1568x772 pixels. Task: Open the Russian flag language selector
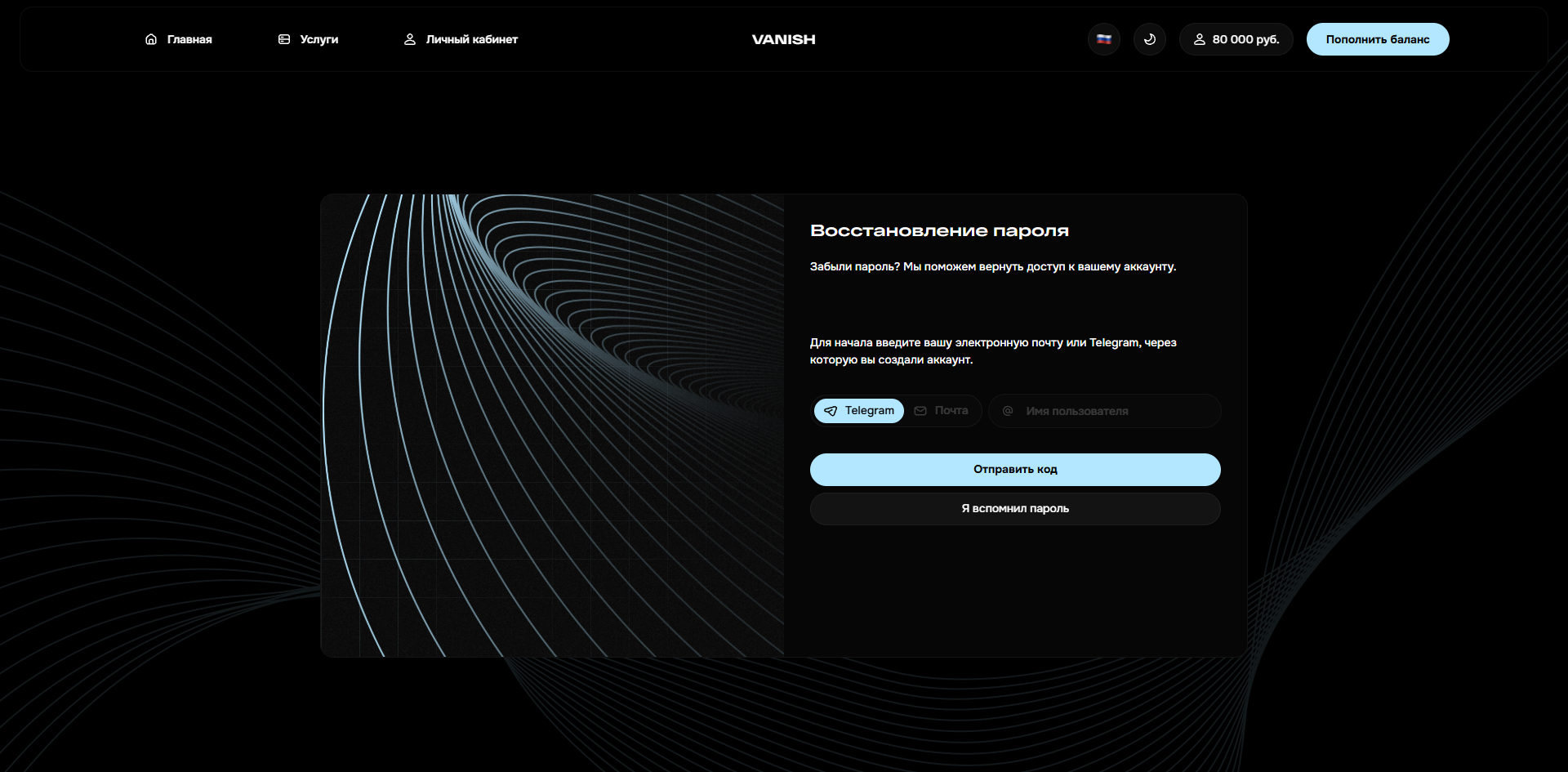point(1103,39)
